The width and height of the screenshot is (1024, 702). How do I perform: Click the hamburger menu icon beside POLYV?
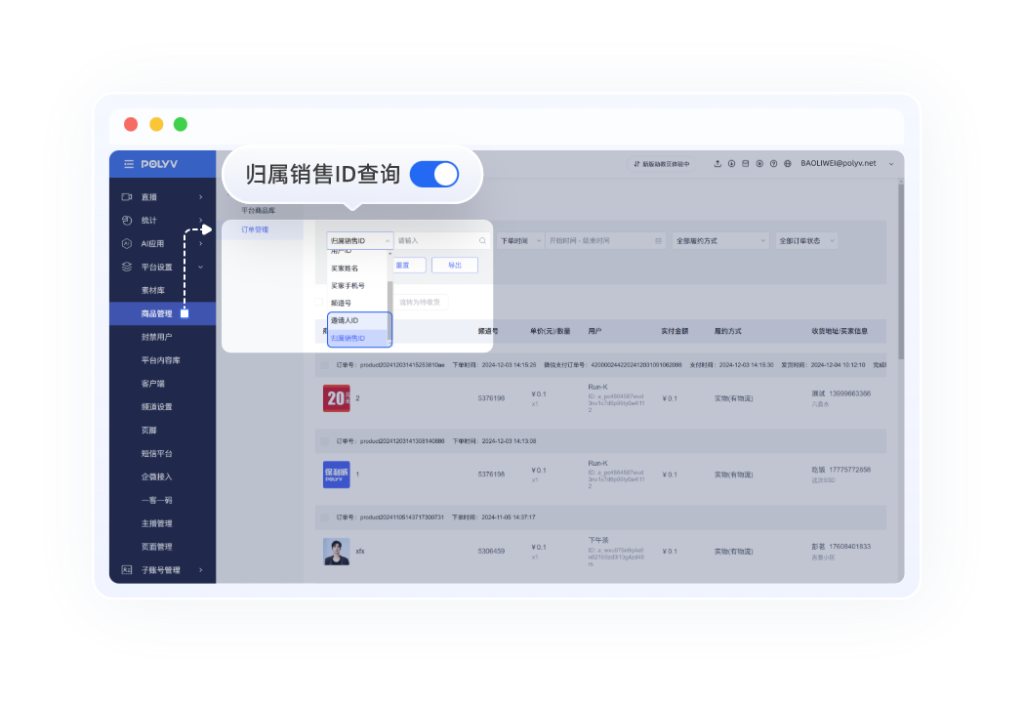point(128,164)
